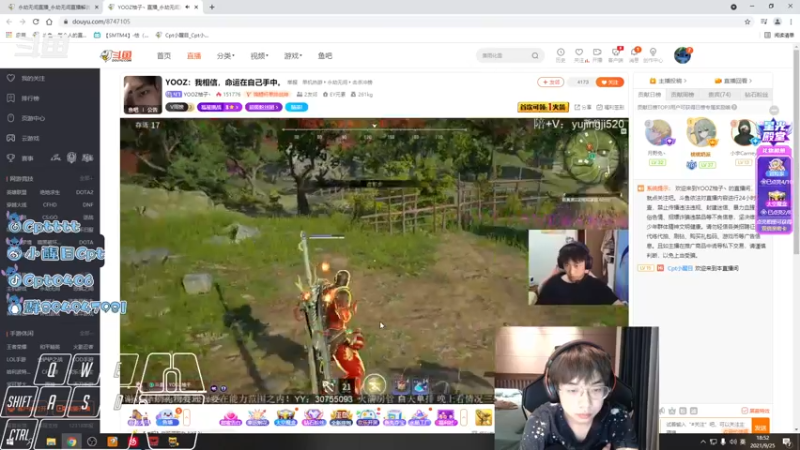
Task: Click the yellow 首次可得 banner button
Action: pyautogui.click(x=543, y=107)
